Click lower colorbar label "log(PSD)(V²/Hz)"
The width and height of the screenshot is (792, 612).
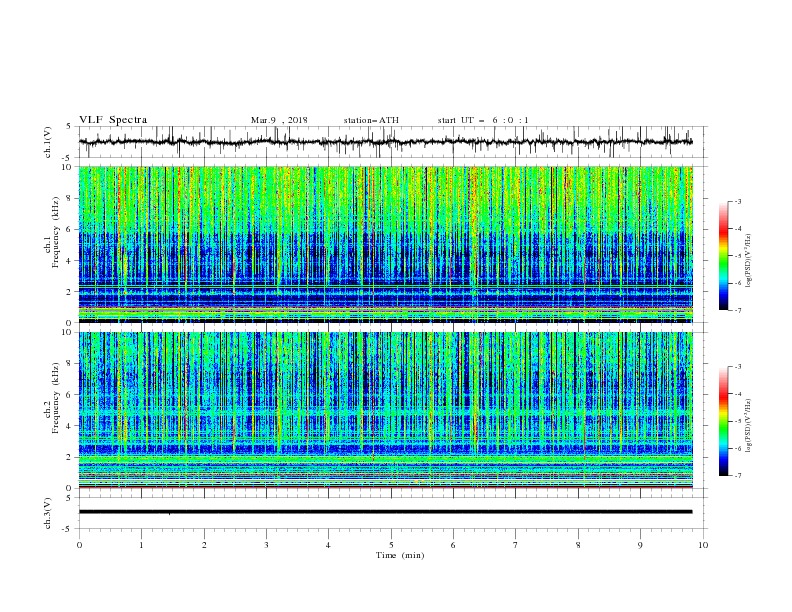tap(749, 426)
